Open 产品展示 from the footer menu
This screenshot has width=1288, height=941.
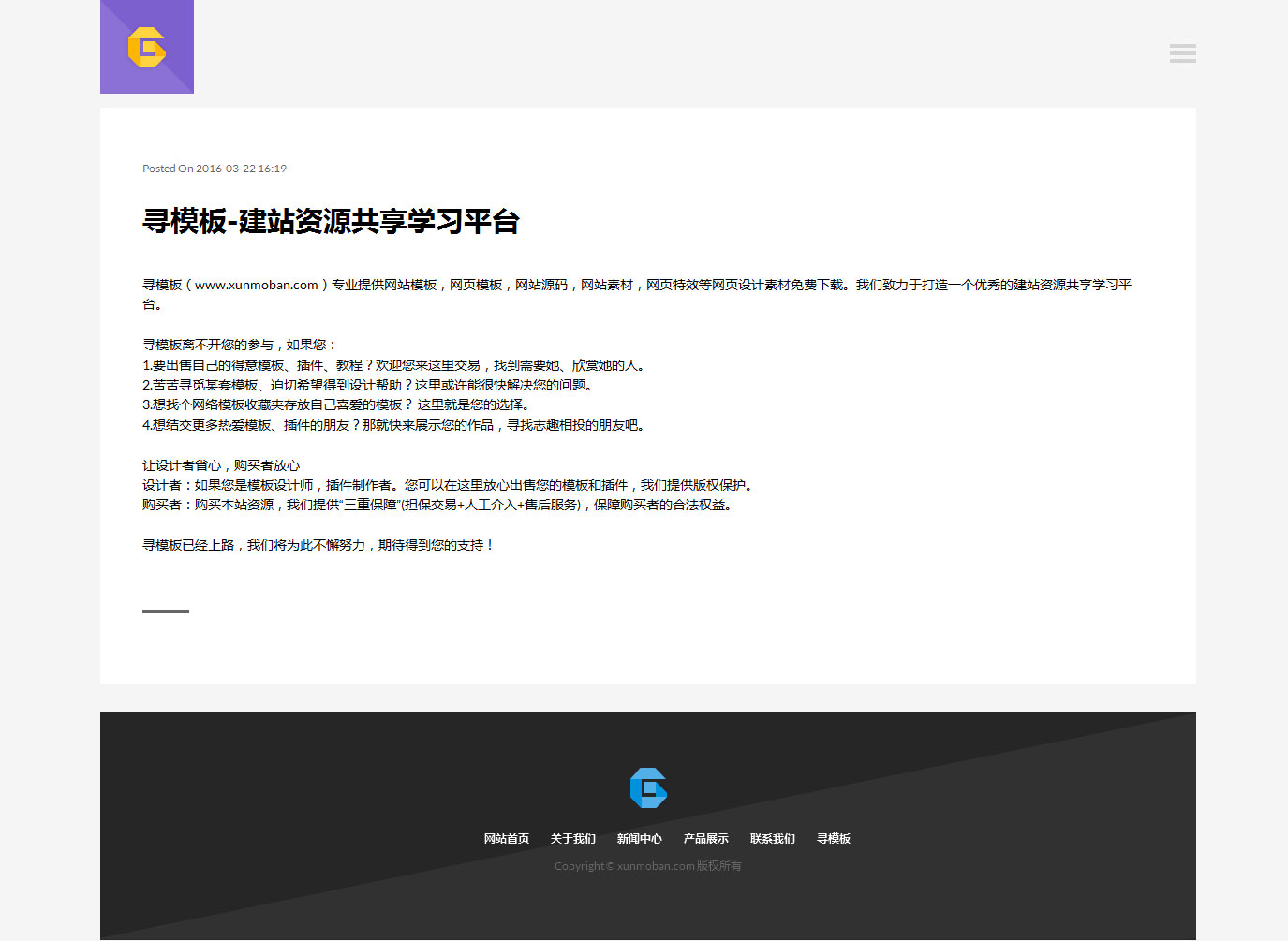pos(705,839)
